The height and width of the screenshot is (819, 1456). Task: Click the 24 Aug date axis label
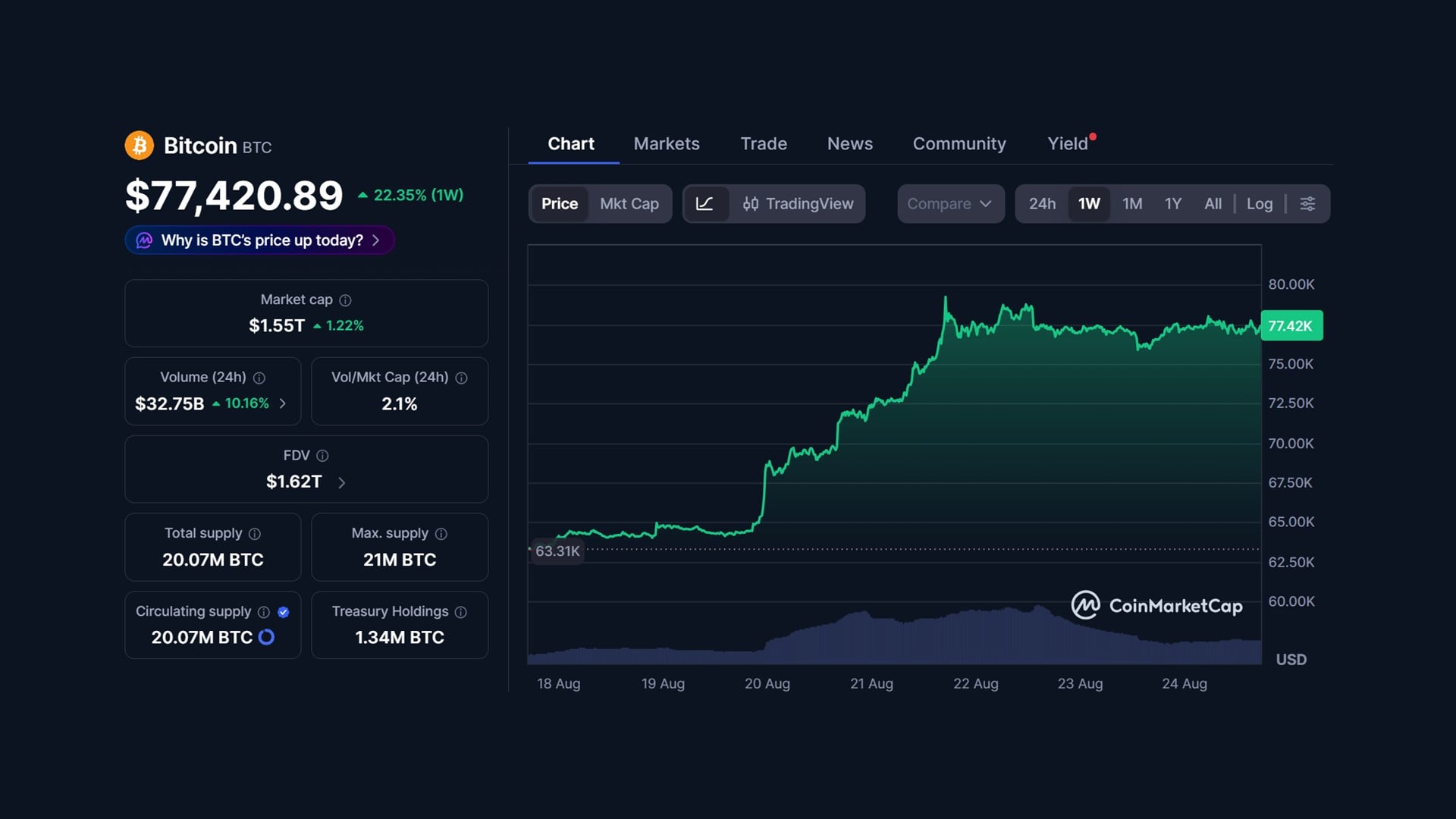[1184, 683]
